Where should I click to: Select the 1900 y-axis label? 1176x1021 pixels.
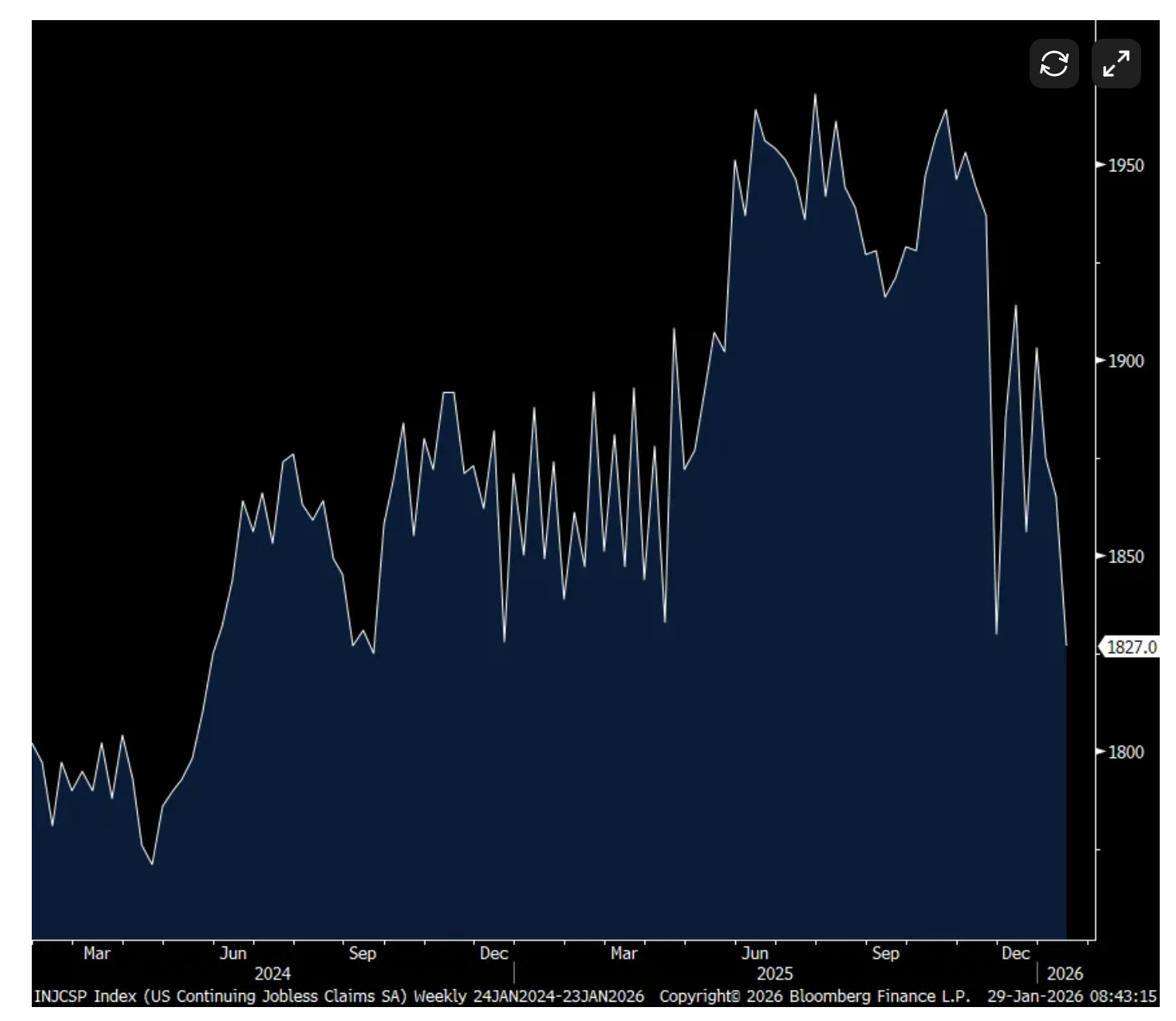click(x=1125, y=361)
